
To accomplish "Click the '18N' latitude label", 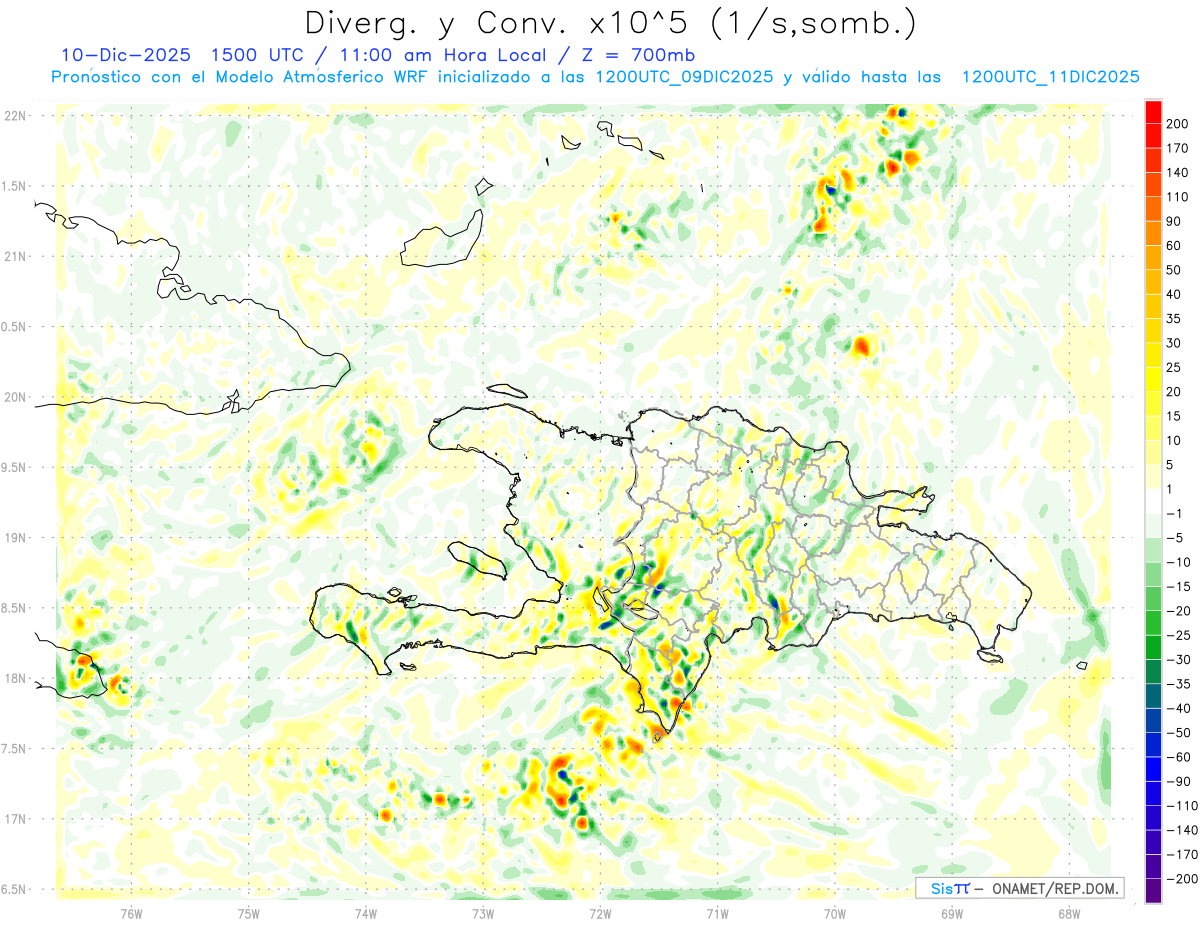I will (x=14, y=679).
